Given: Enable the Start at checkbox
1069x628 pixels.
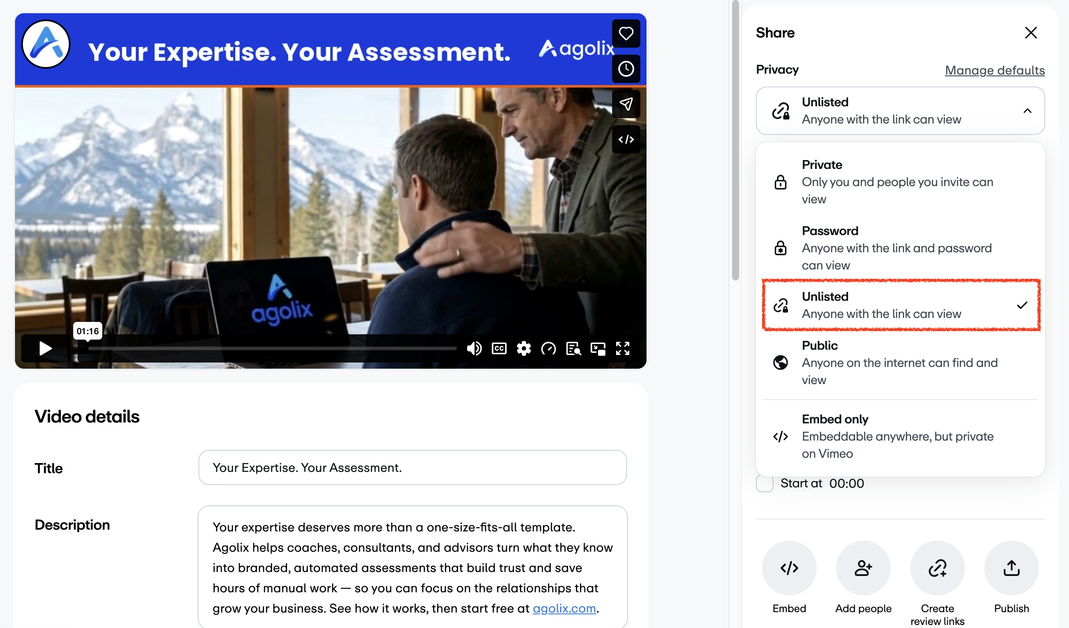Looking at the screenshot, I should click(x=764, y=483).
